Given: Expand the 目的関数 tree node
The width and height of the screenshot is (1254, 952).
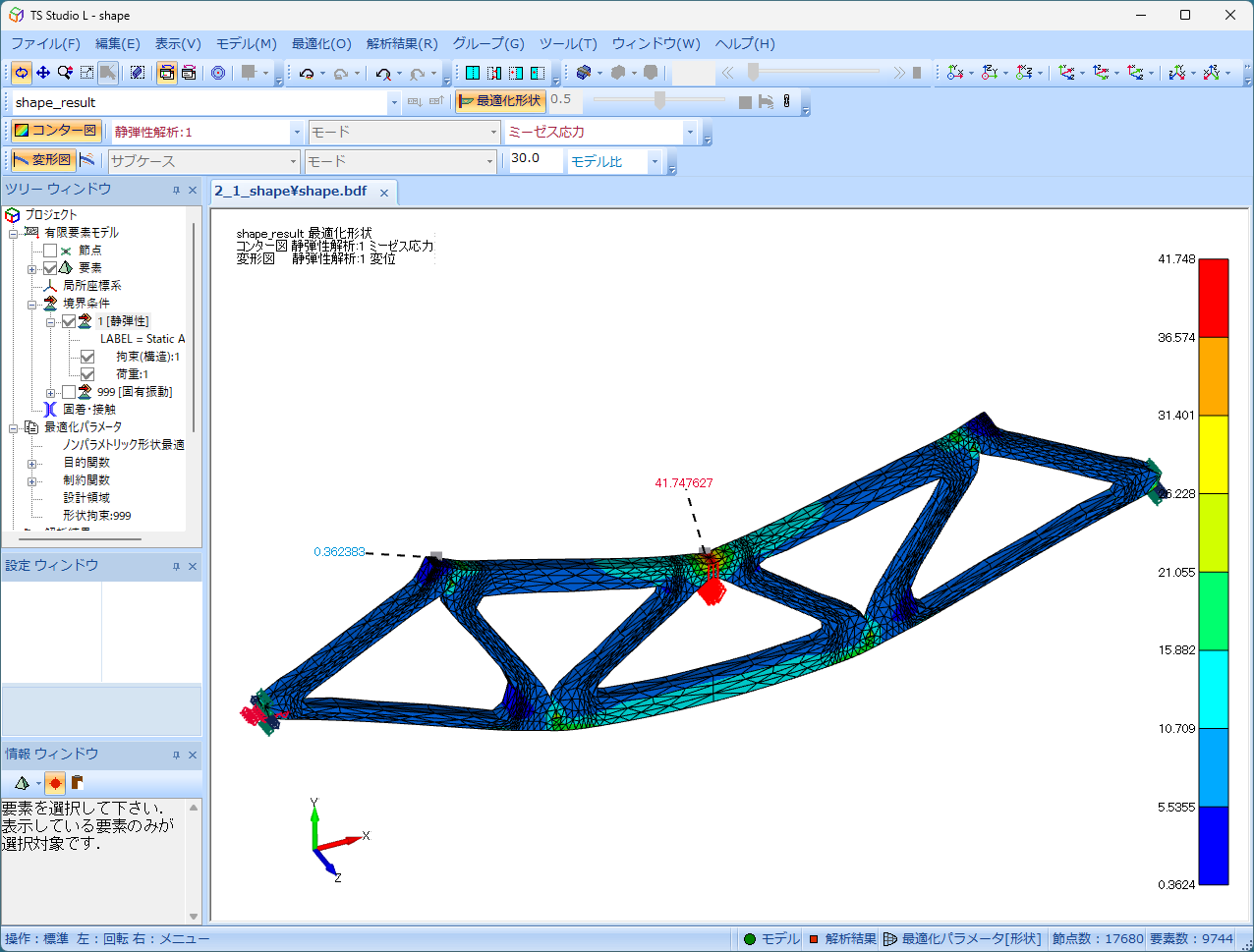Looking at the screenshot, I should pyautogui.click(x=31, y=463).
